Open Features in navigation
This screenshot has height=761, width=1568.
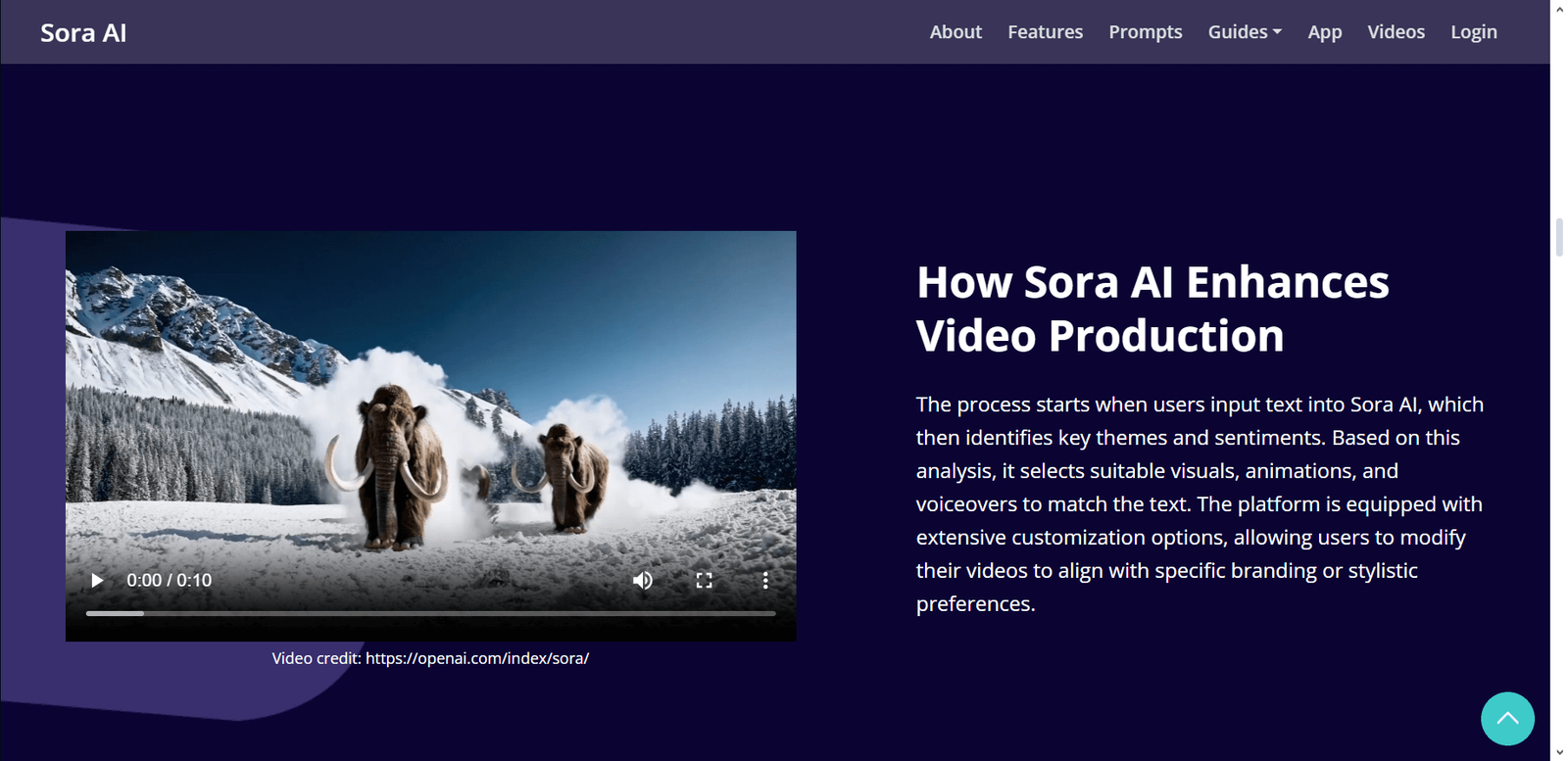[x=1045, y=32]
